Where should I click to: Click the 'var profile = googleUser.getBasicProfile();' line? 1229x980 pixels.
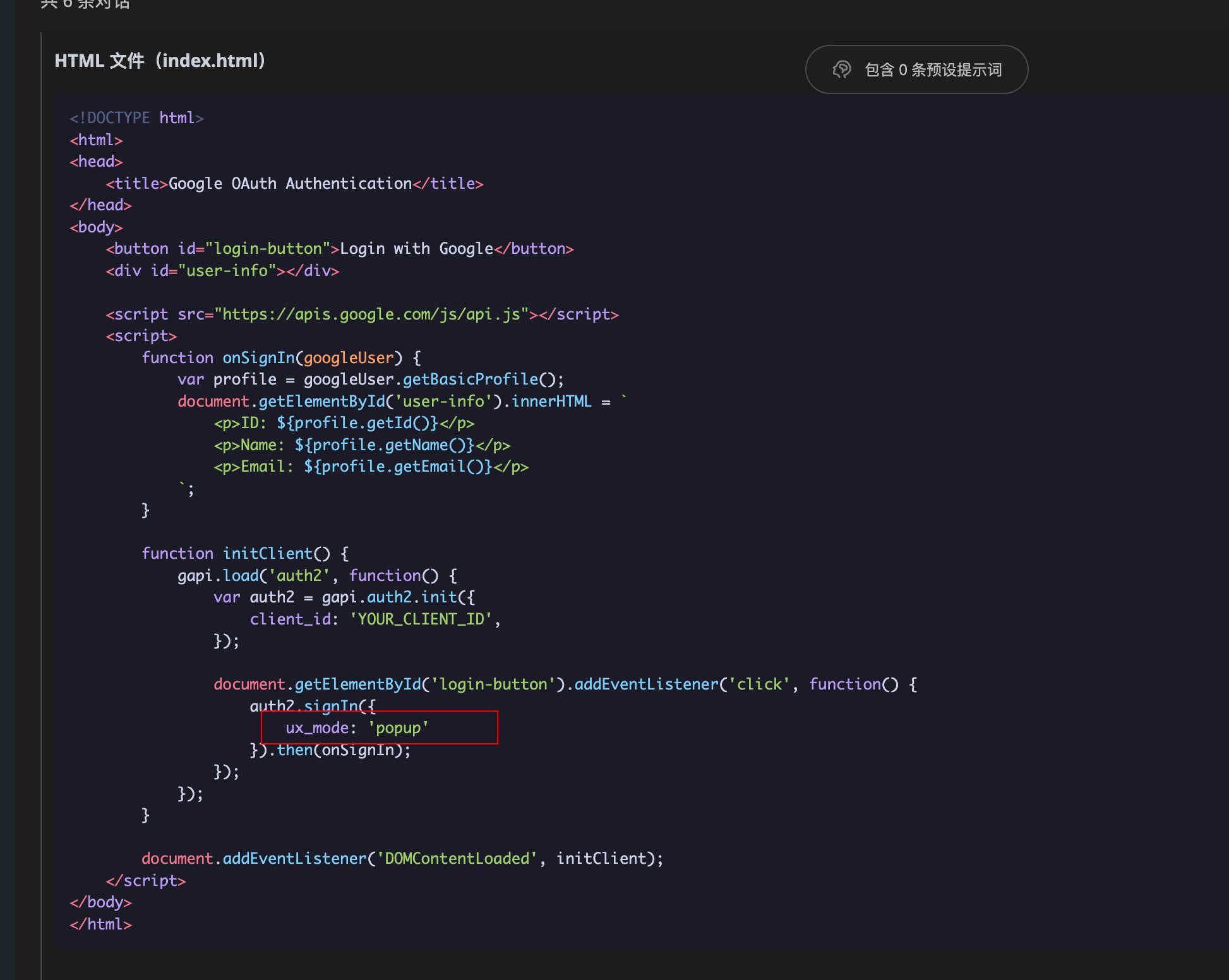click(x=371, y=379)
